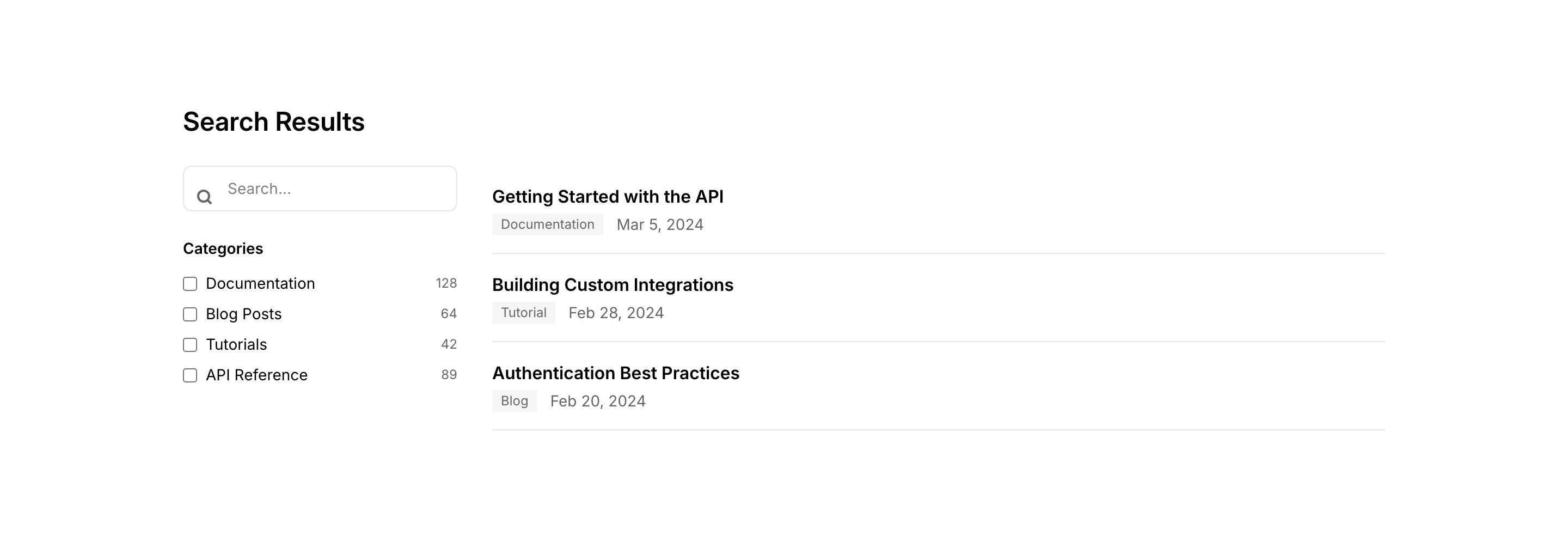The height and width of the screenshot is (535, 1568).
Task: Click the 128 count beside Documentation
Action: tap(446, 283)
